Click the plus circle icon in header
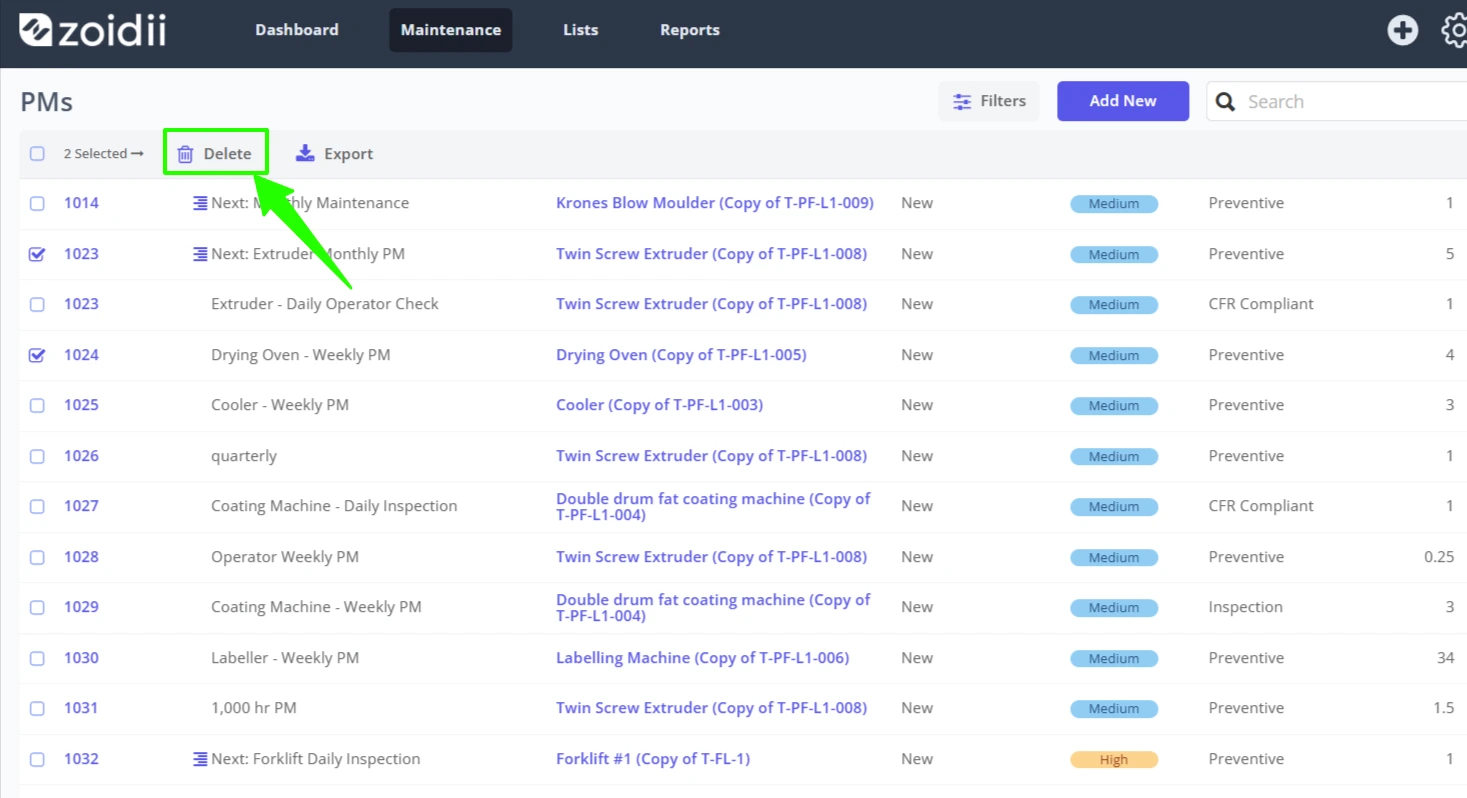Screen dimensions: 1467x798 (1402, 30)
